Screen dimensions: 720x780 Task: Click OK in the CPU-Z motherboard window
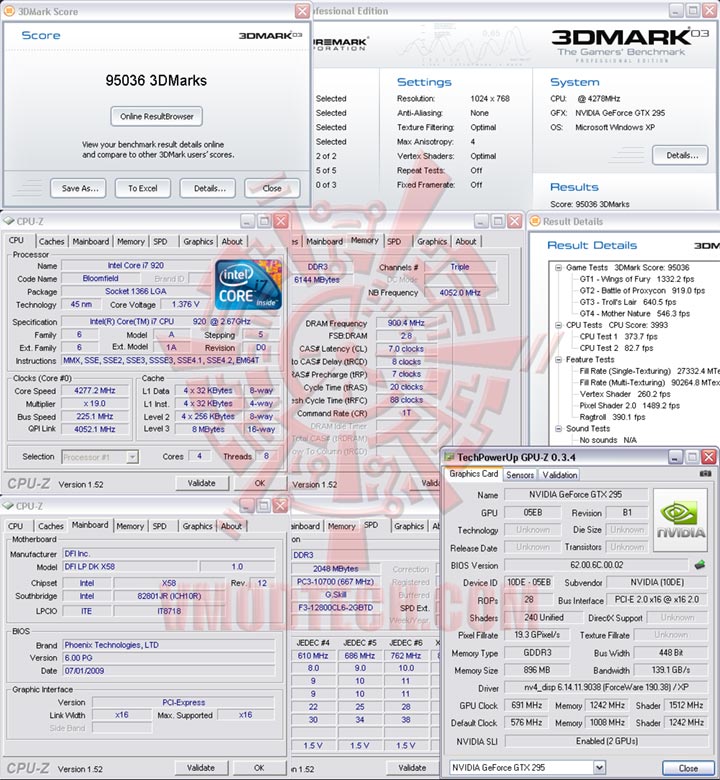click(x=259, y=768)
